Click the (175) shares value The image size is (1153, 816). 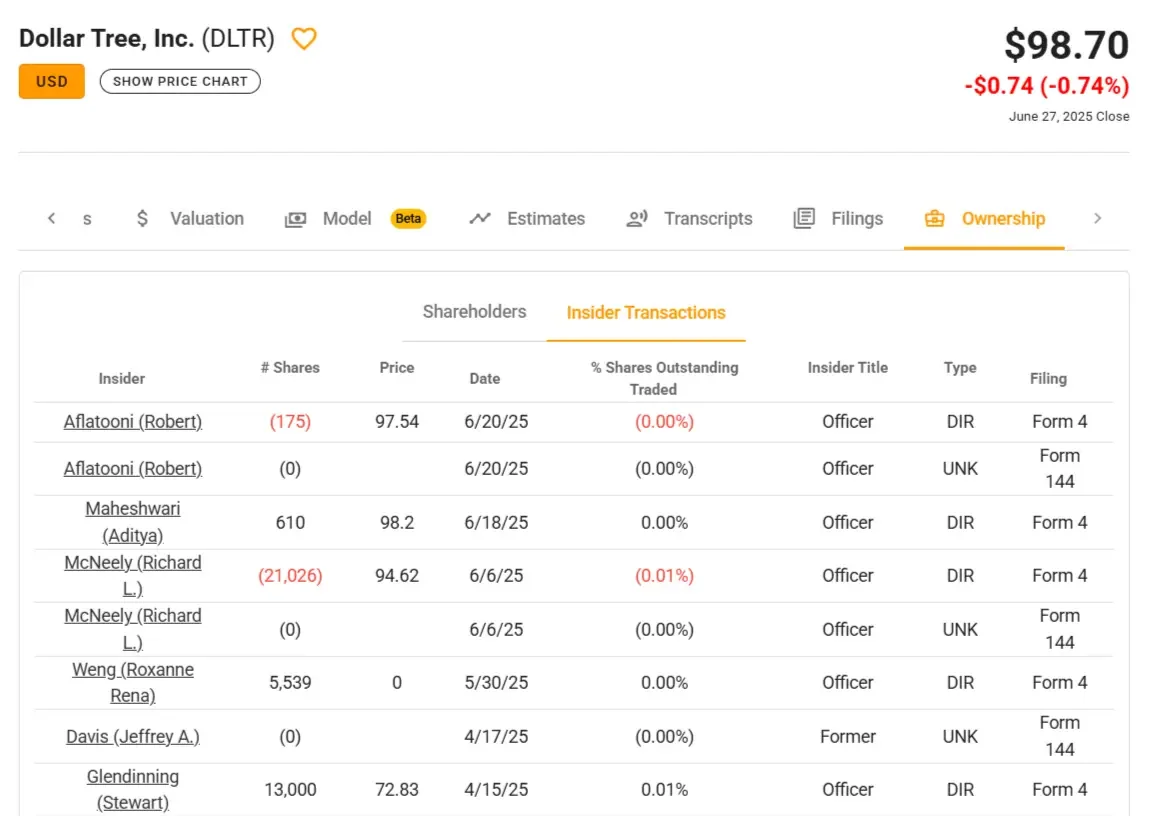pos(290,421)
